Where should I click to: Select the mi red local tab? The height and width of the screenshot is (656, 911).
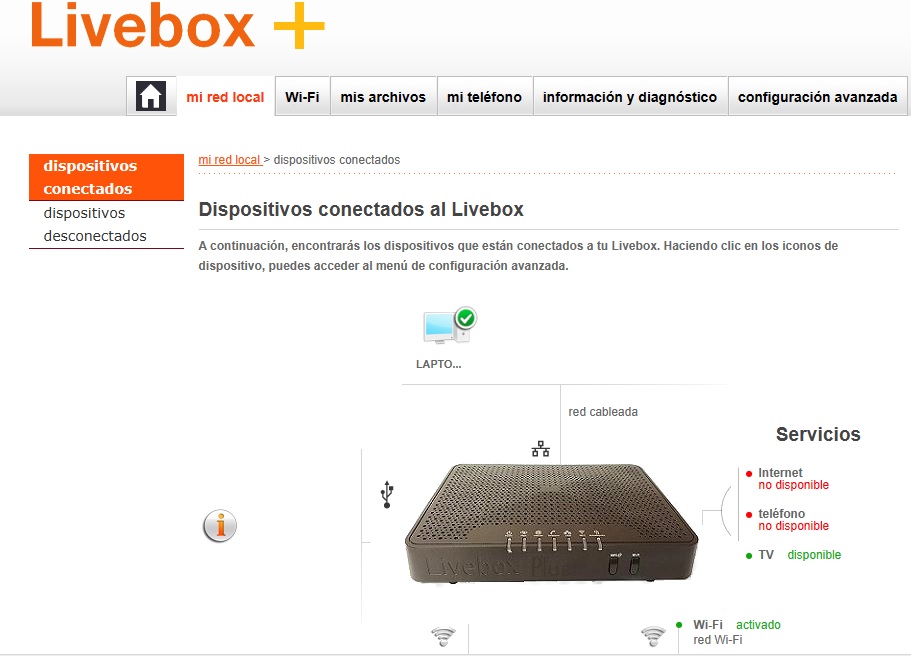[x=225, y=96]
